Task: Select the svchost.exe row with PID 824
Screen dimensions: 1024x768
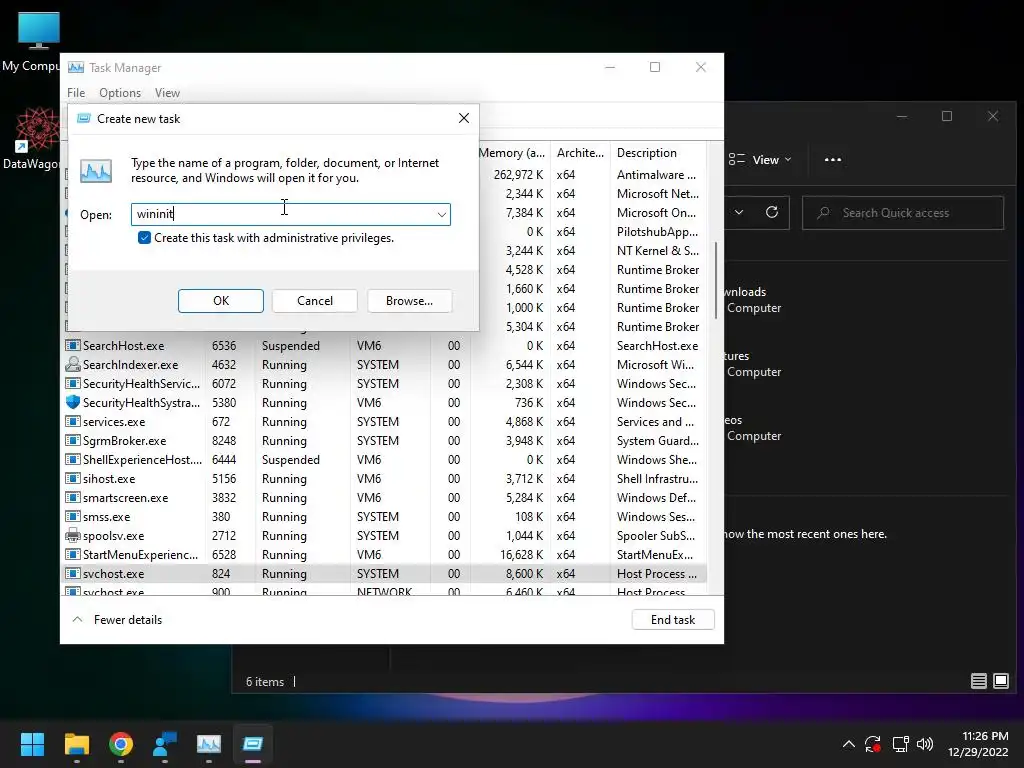Action: point(385,573)
